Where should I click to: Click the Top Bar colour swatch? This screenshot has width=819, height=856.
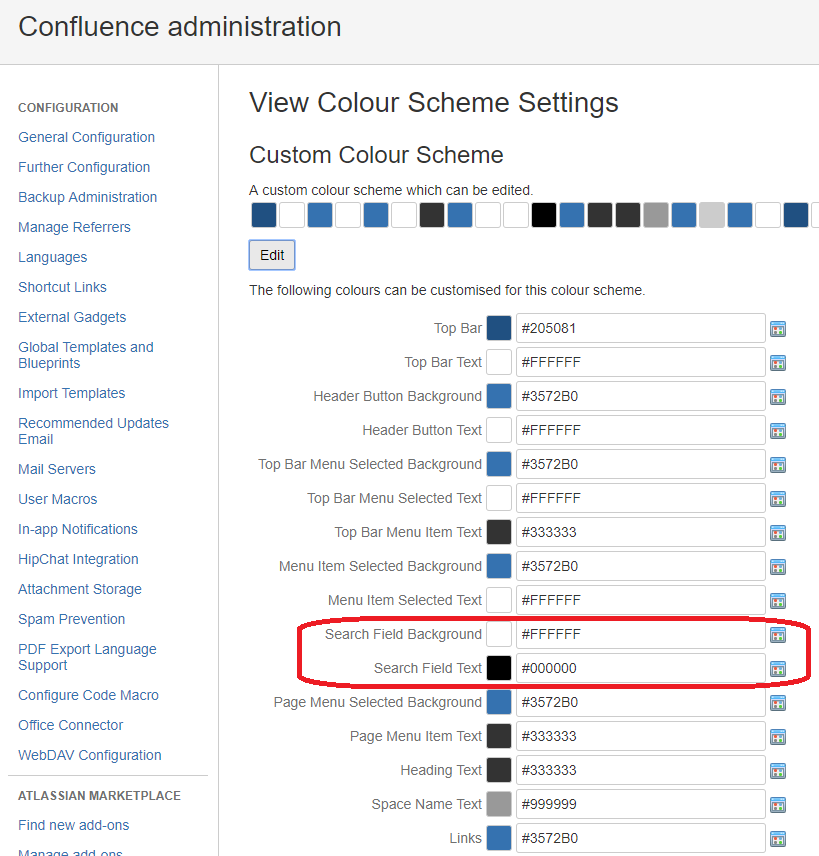(498, 328)
